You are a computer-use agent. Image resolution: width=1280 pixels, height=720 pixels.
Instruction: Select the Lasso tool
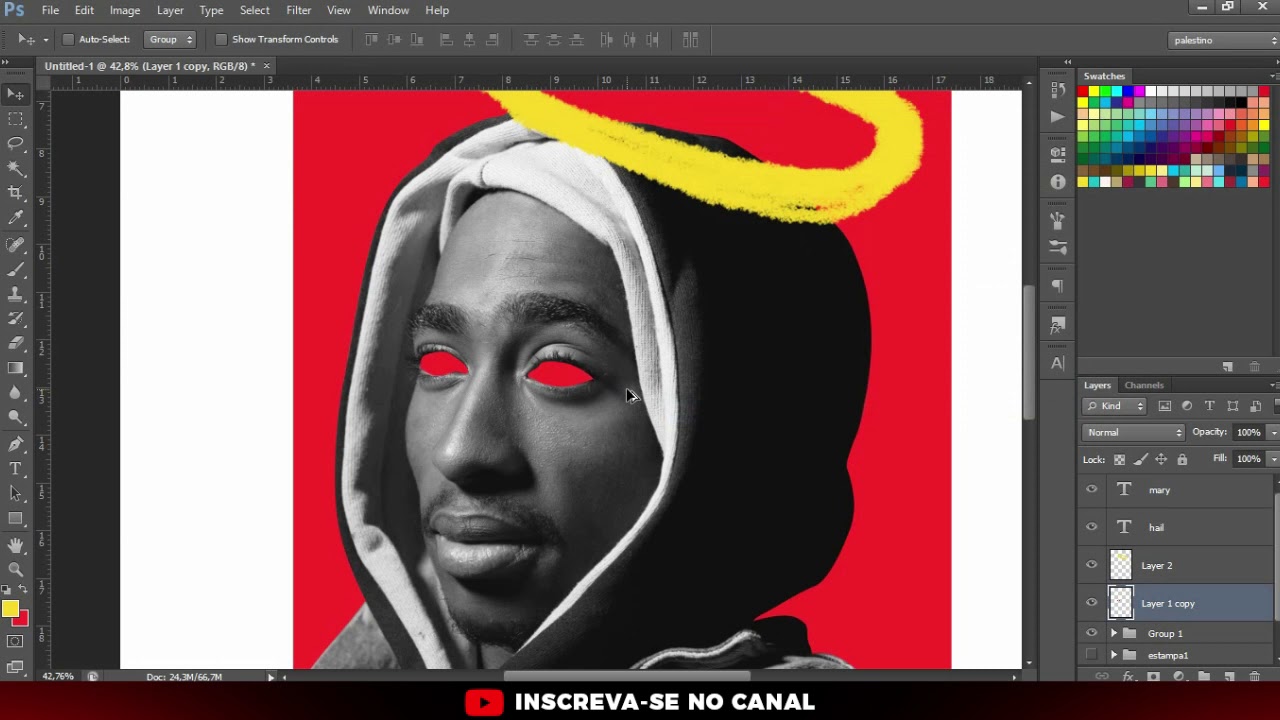(x=16, y=143)
